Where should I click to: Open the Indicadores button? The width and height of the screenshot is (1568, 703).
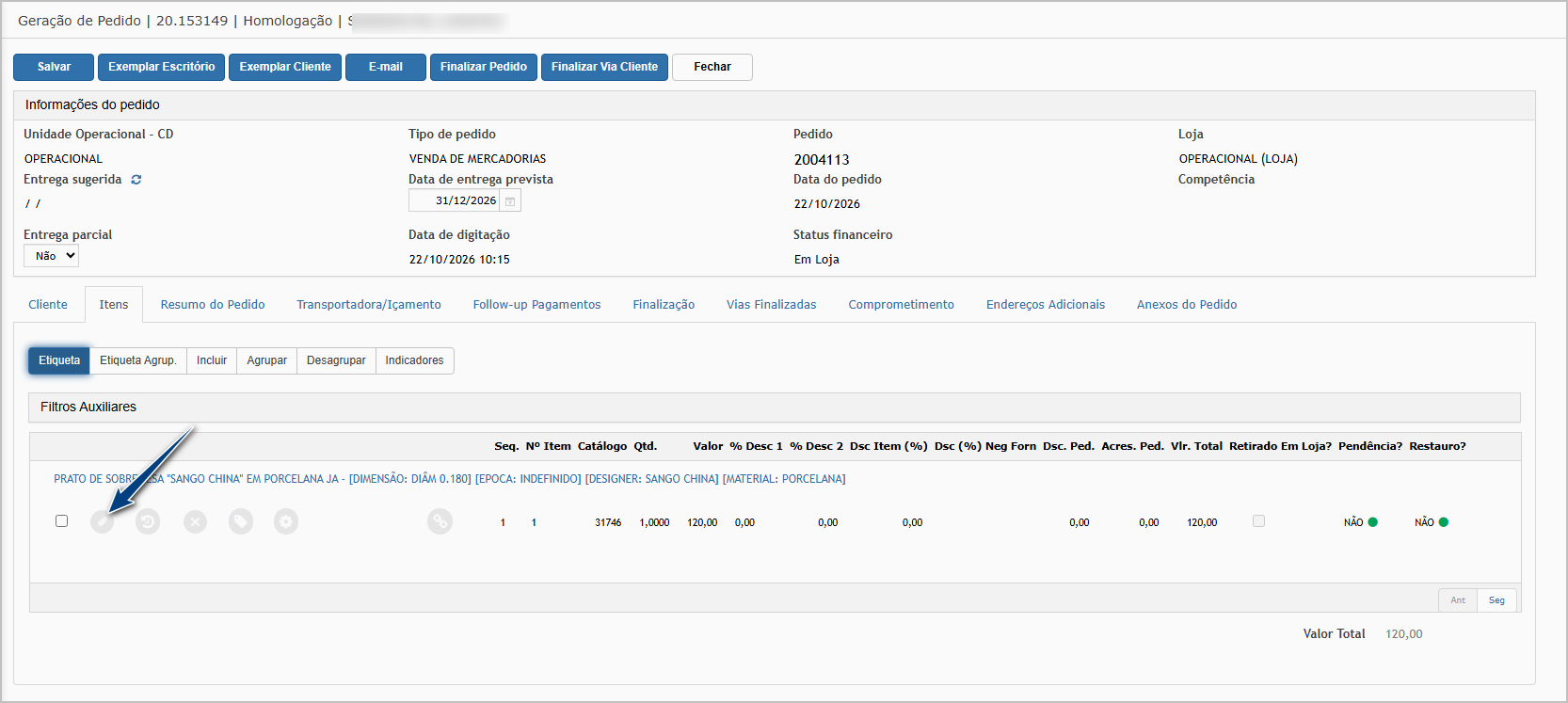click(x=414, y=360)
